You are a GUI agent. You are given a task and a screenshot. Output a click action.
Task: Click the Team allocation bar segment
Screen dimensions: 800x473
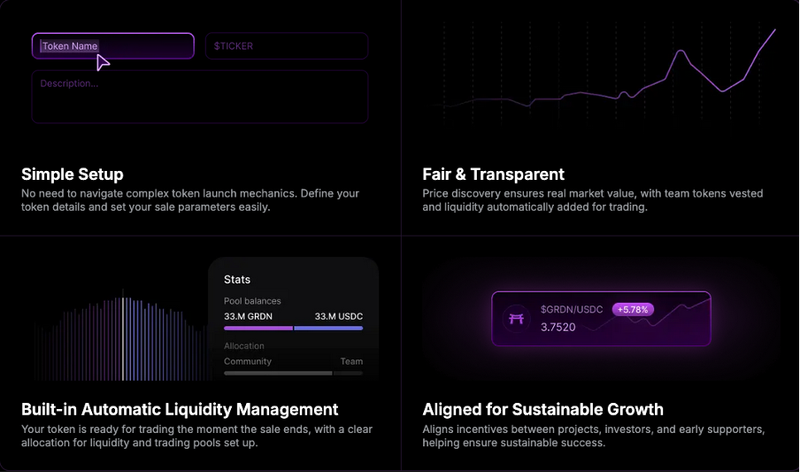[x=348, y=373]
